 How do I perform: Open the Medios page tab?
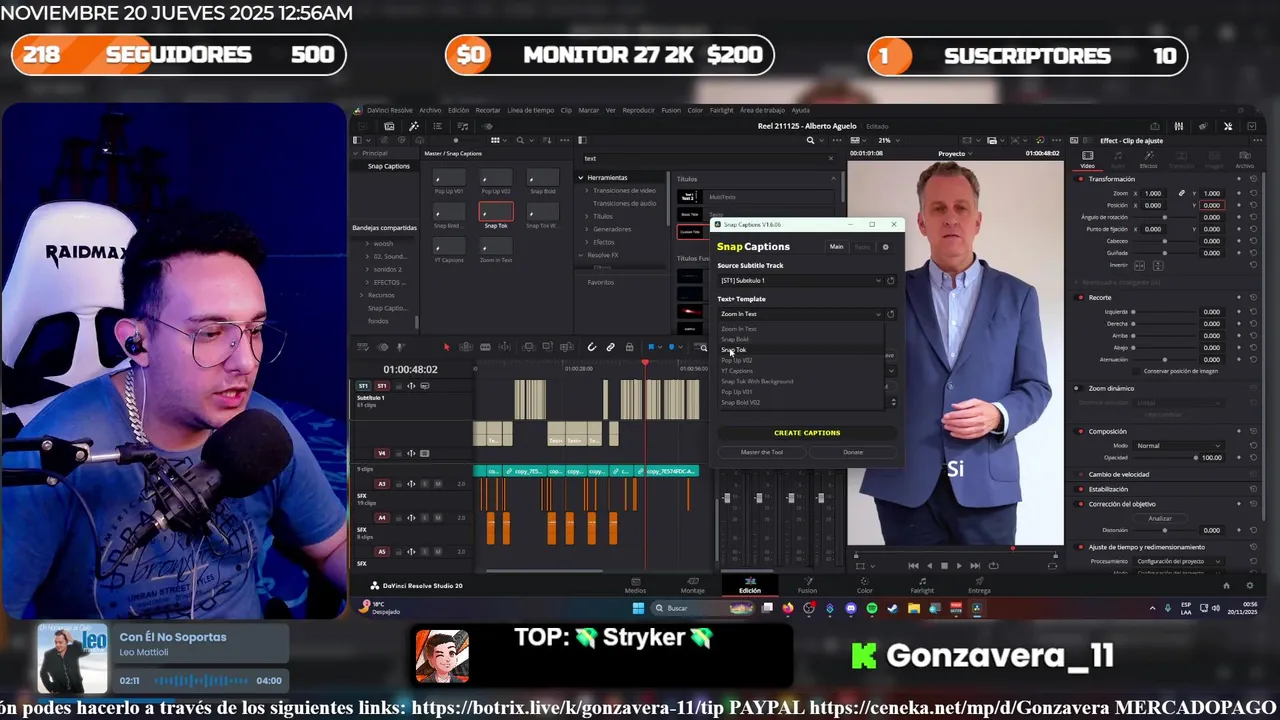click(x=635, y=586)
